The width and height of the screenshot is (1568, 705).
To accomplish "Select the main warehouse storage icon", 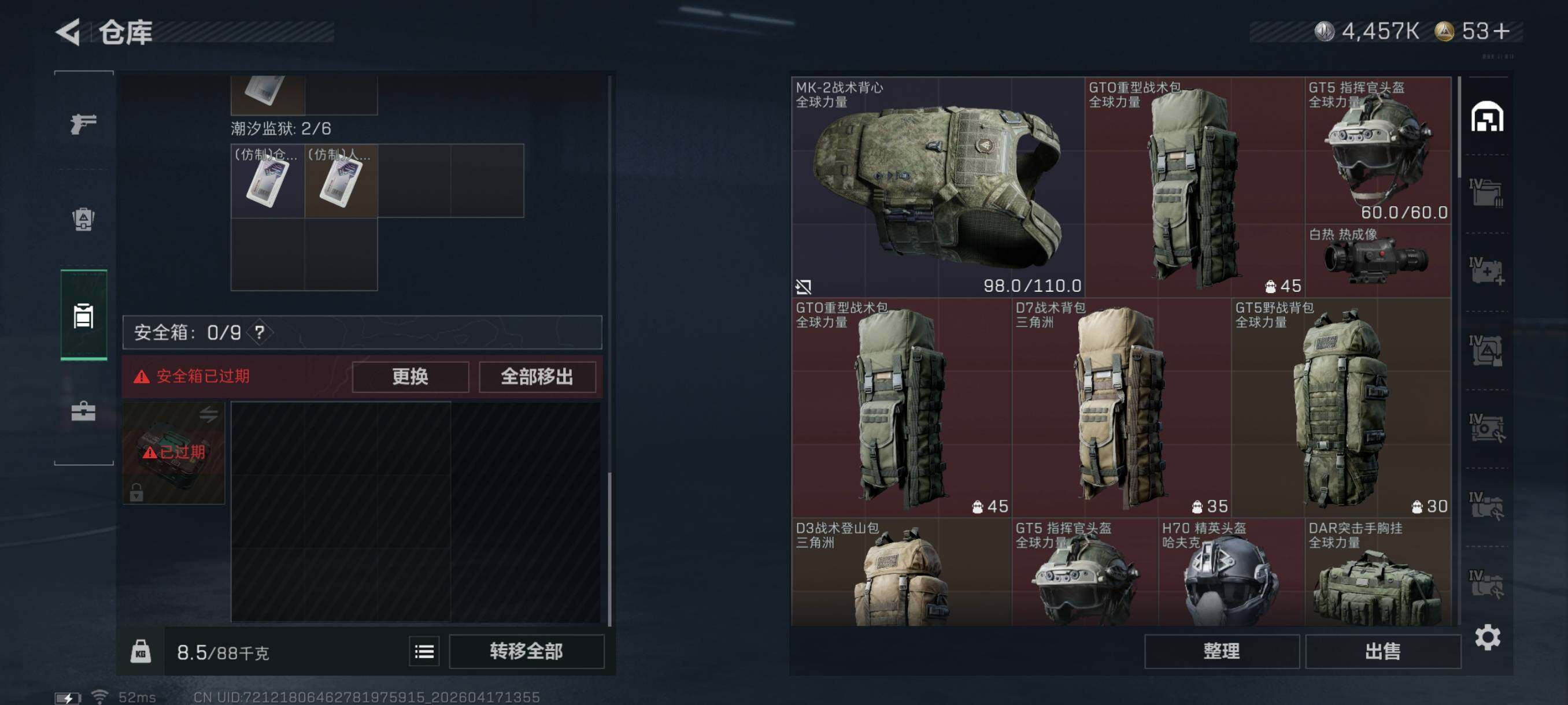I will pyautogui.click(x=1487, y=117).
